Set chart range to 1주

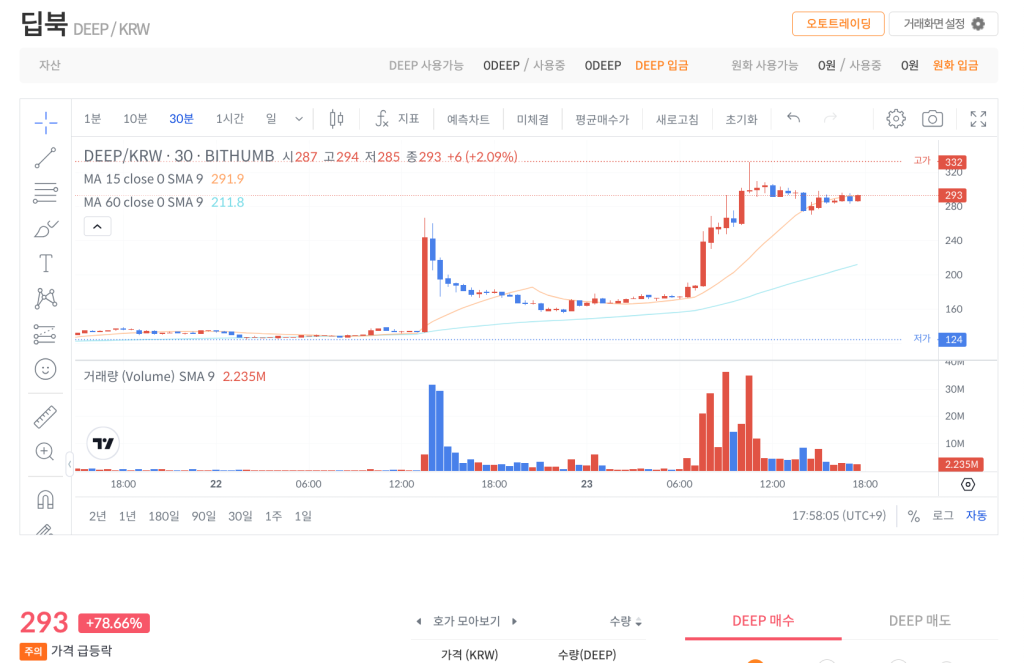[274, 516]
